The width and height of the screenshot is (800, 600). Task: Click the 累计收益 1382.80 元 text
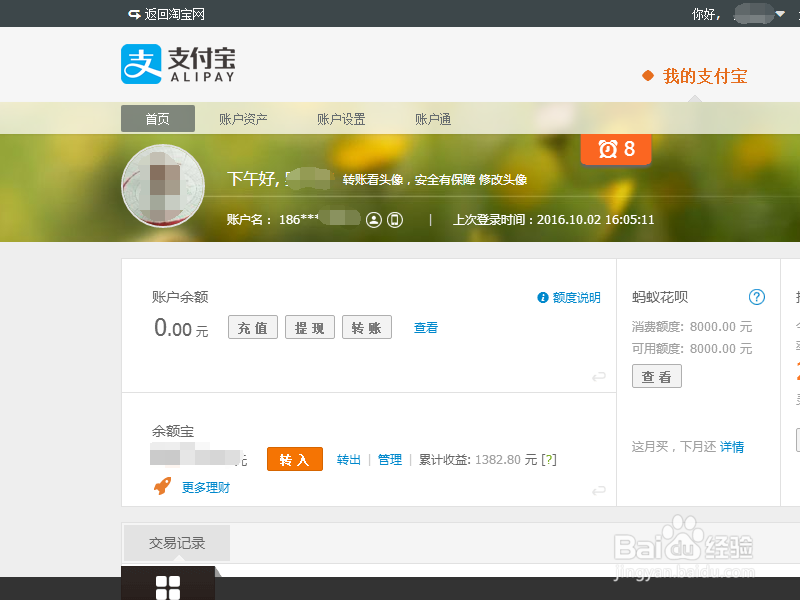point(478,460)
